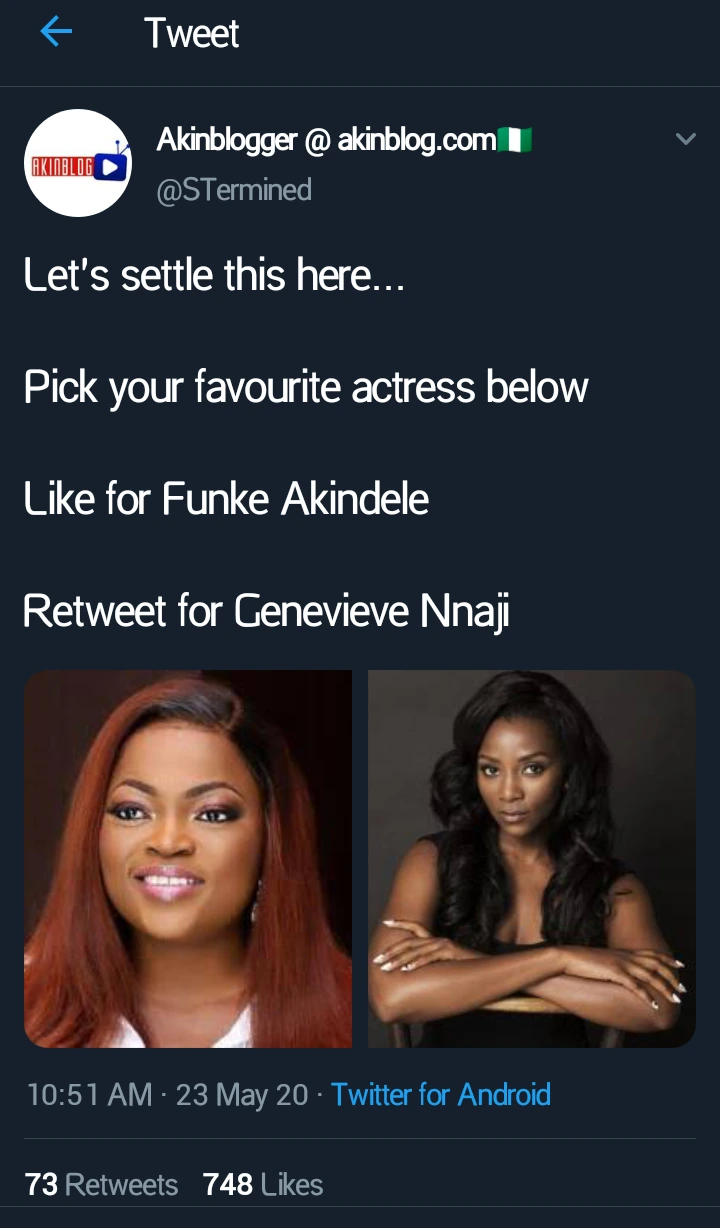Tap the 23 May 20 date

(x=242, y=1094)
